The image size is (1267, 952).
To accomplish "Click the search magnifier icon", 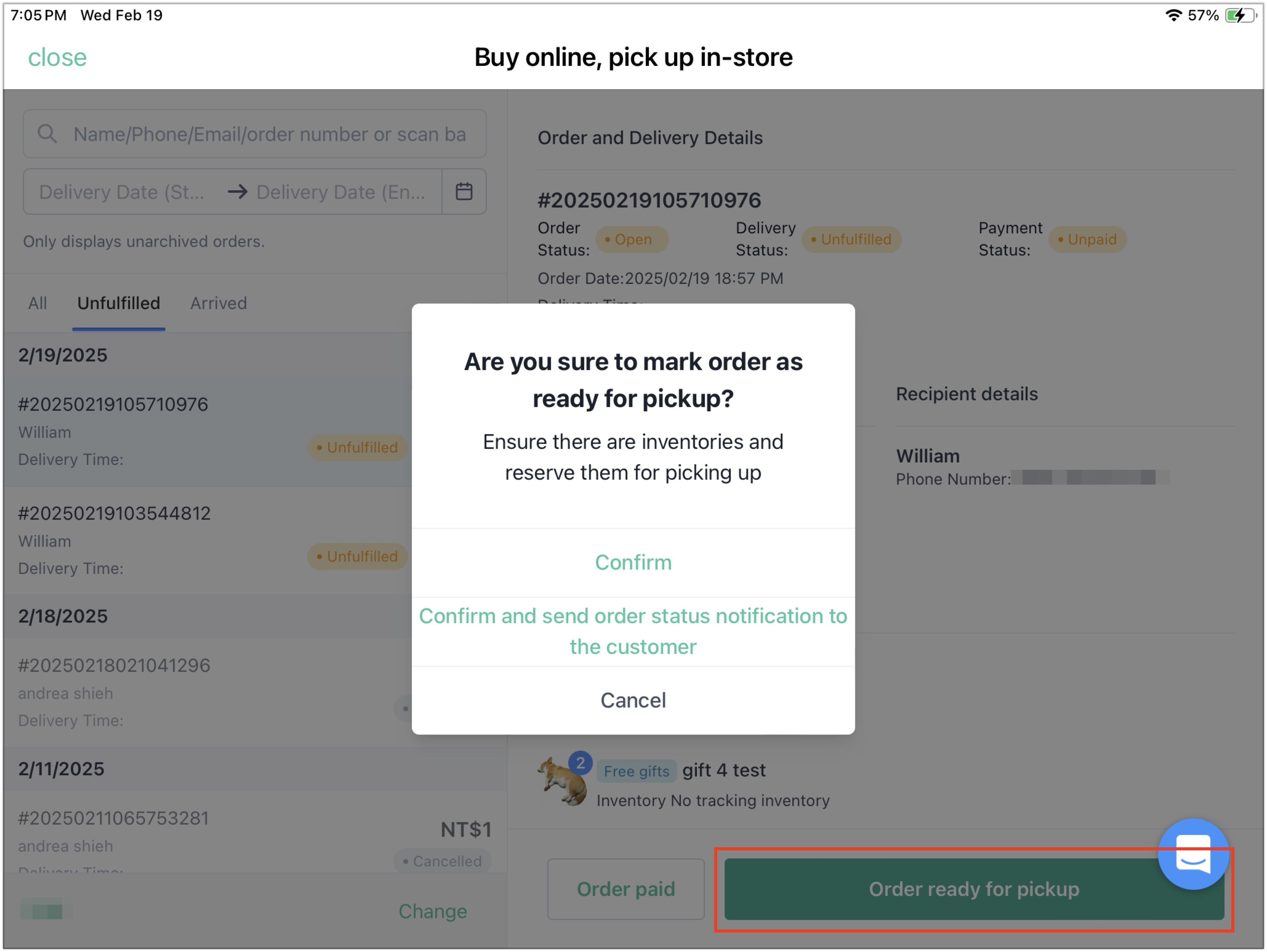I will coord(47,134).
